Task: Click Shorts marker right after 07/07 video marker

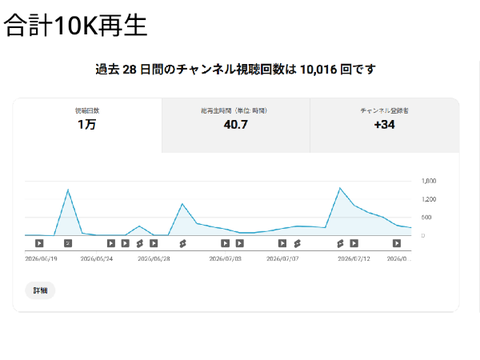Action: click(x=297, y=244)
